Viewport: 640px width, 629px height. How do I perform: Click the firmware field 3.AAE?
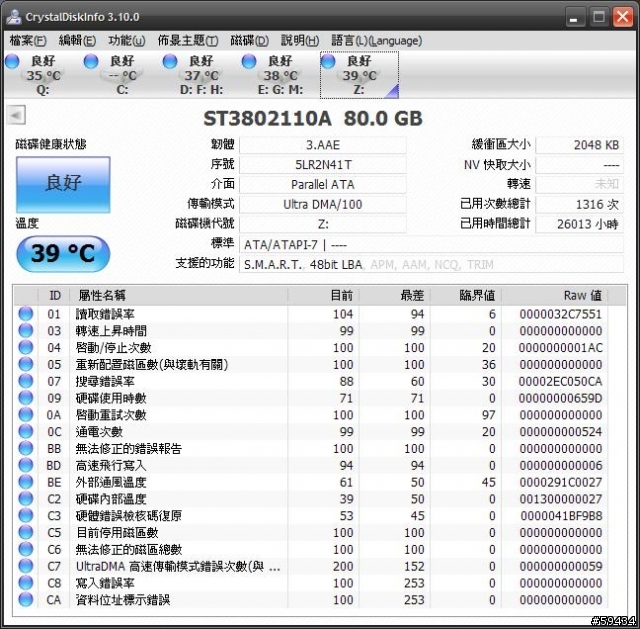coord(322,145)
